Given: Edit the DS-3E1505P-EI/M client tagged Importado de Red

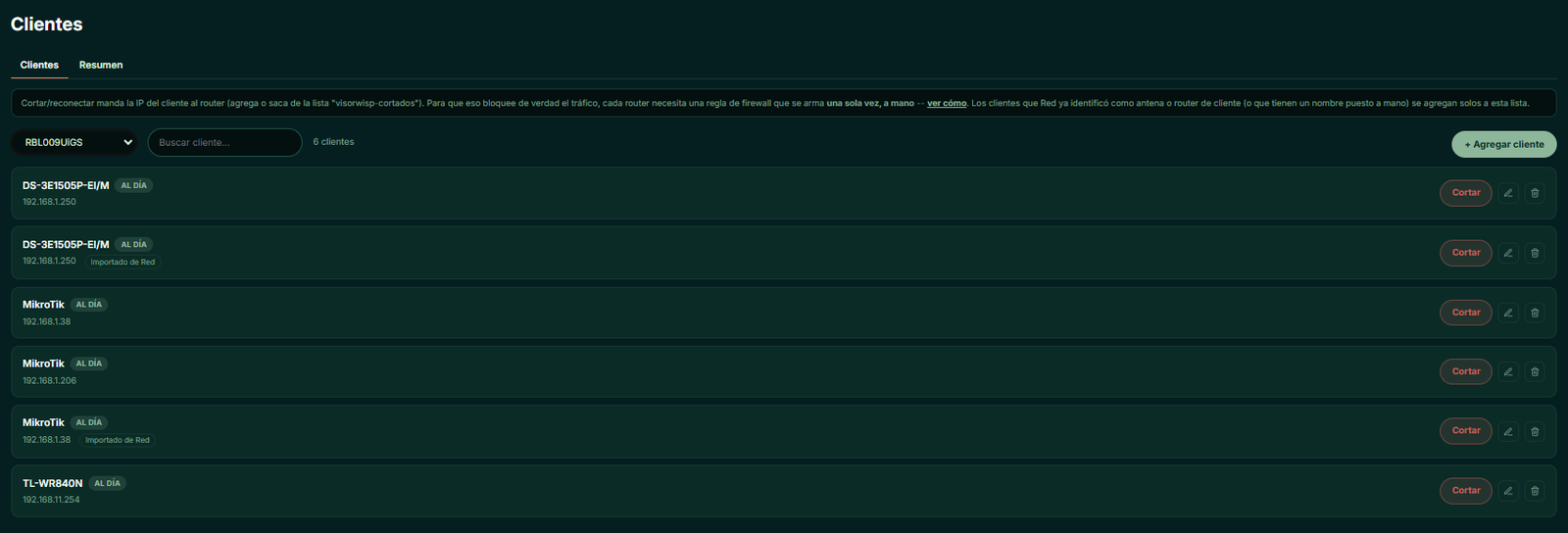Looking at the screenshot, I should click(x=1508, y=253).
